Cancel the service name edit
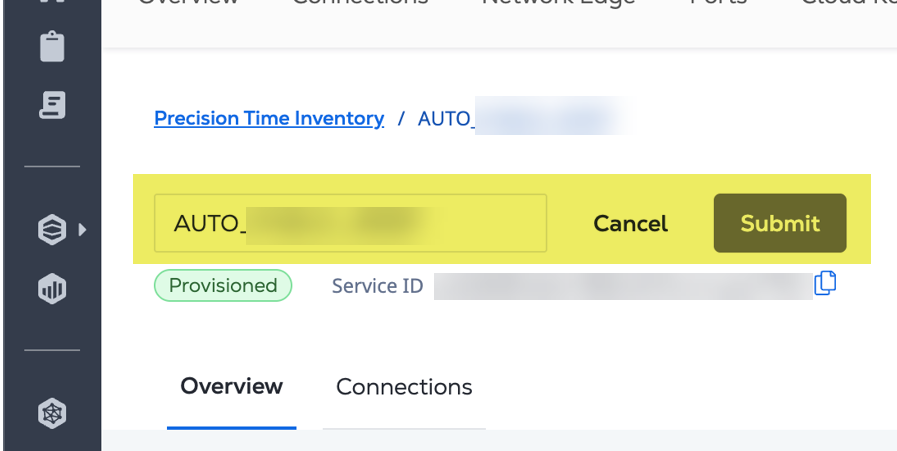 (630, 223)
